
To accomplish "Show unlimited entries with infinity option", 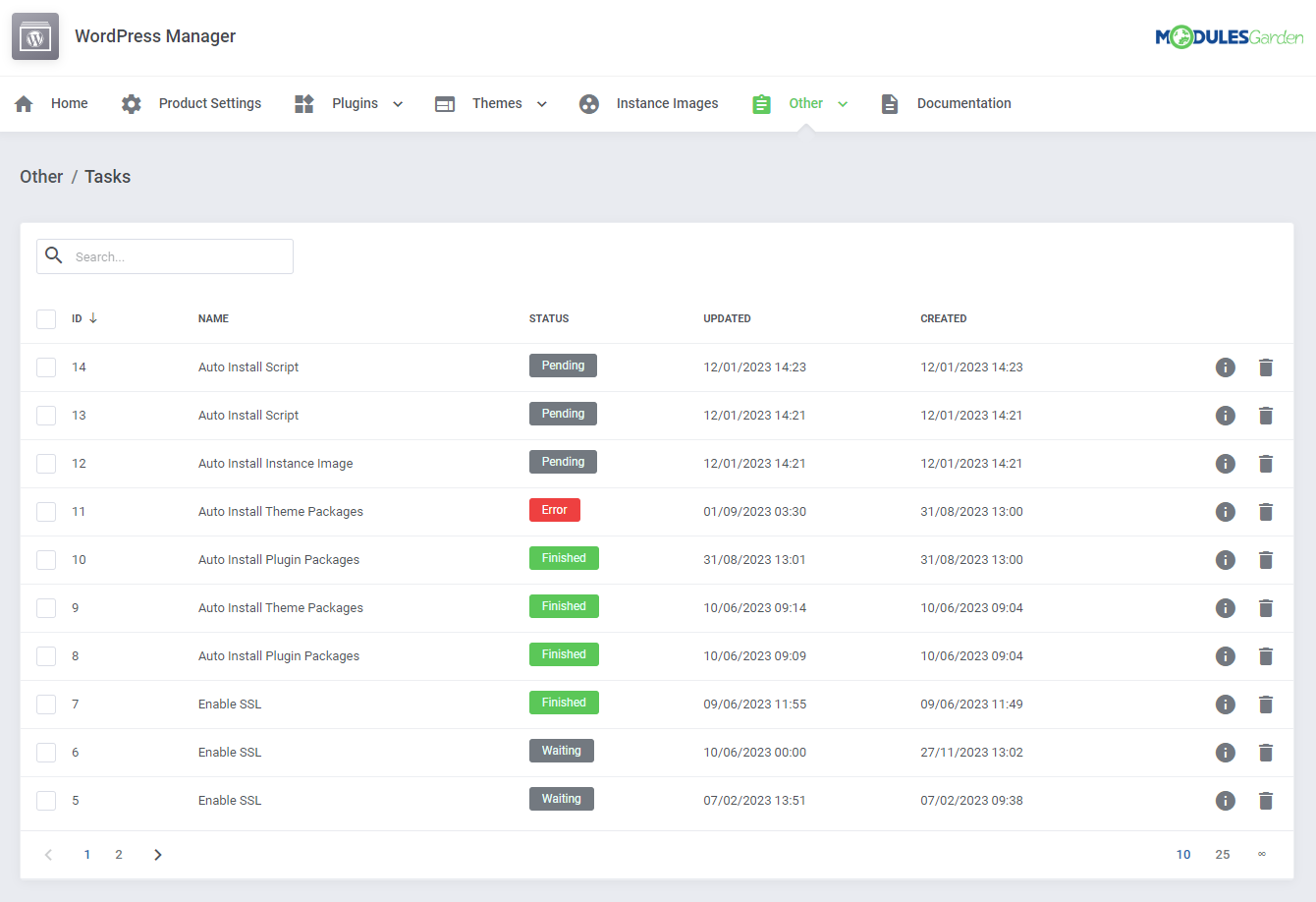I will click(x=1262, y=855).
